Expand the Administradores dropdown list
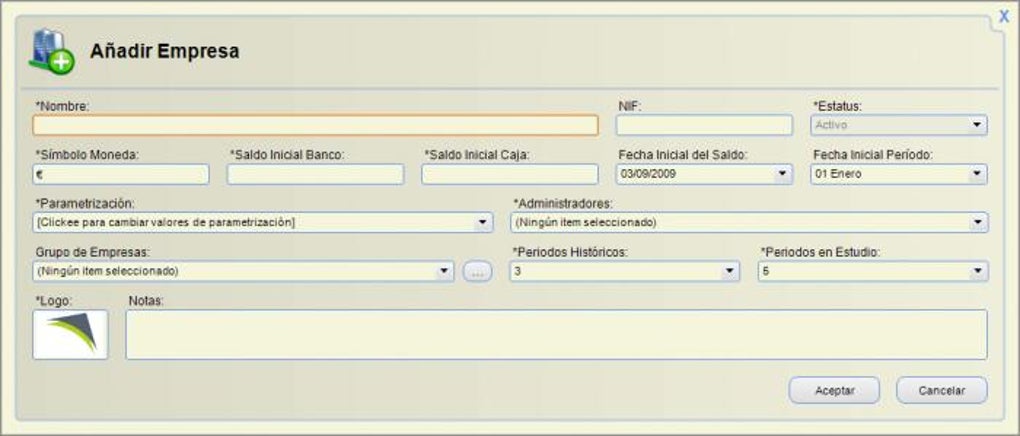 pyautogui.click(x=976, y=222)
